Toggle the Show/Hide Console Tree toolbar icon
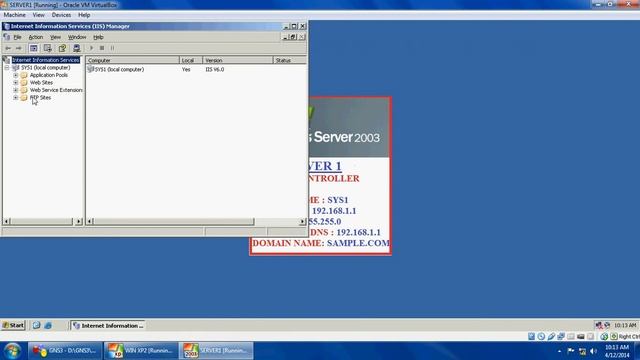Screen dimensions: 640x360 tap(33, 48)
